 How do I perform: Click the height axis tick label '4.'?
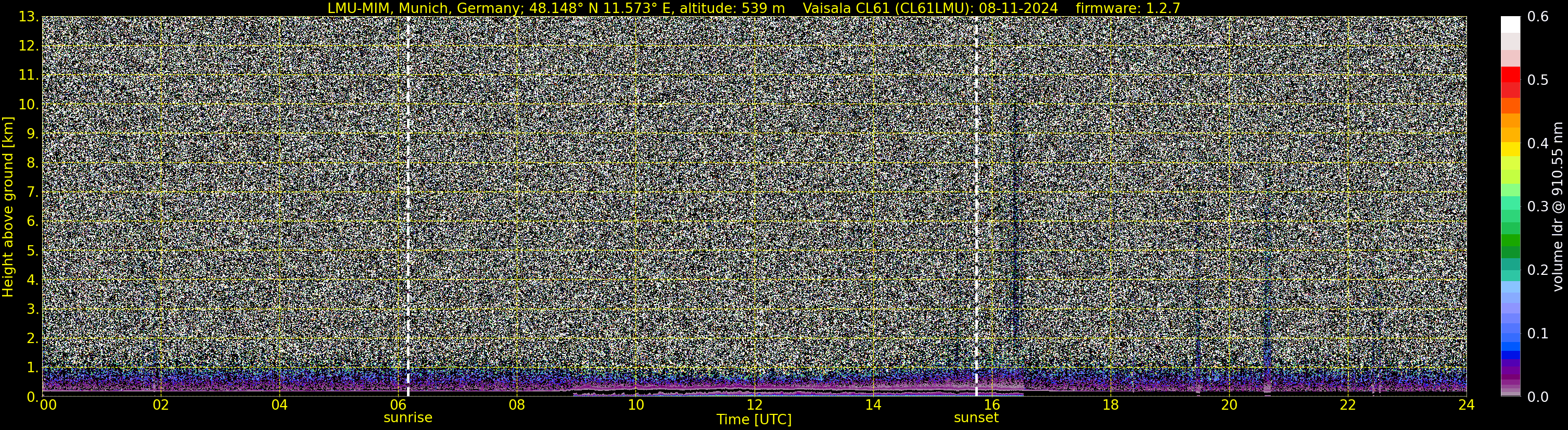coord(33,280)
